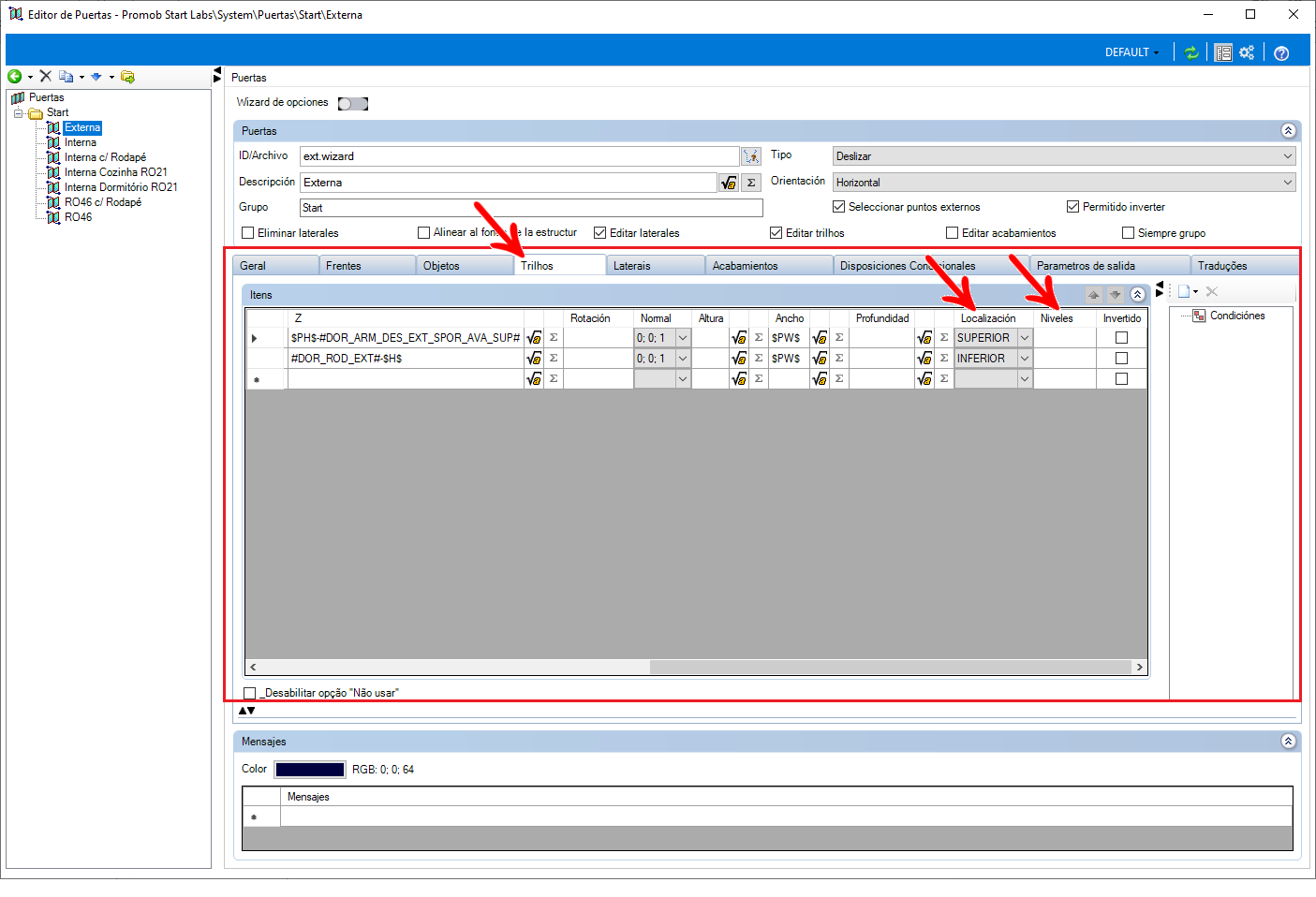Click the copy documents icon in the tree toolbar

[x=66, y=77]
